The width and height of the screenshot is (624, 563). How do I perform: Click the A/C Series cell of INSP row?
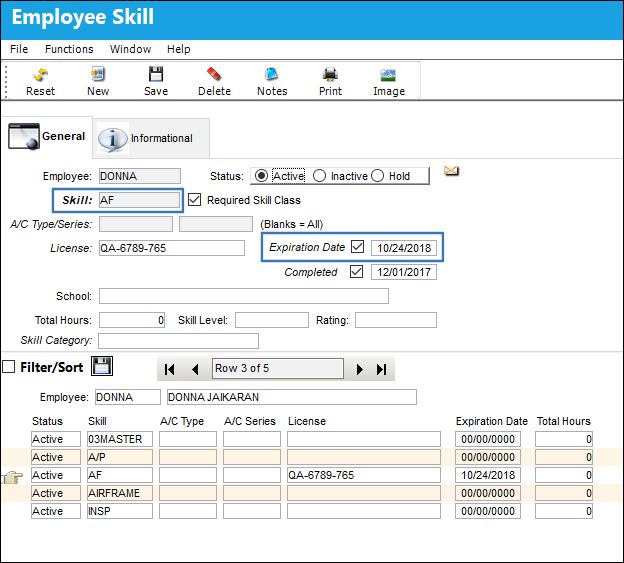pos(252,511)
